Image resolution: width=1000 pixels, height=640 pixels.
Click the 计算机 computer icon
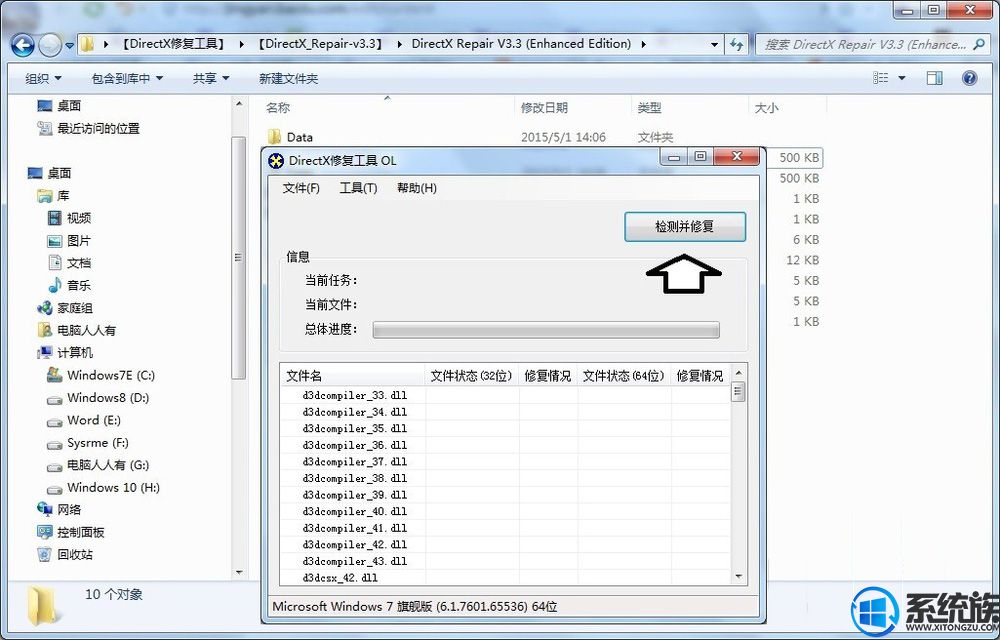point(45,353)
